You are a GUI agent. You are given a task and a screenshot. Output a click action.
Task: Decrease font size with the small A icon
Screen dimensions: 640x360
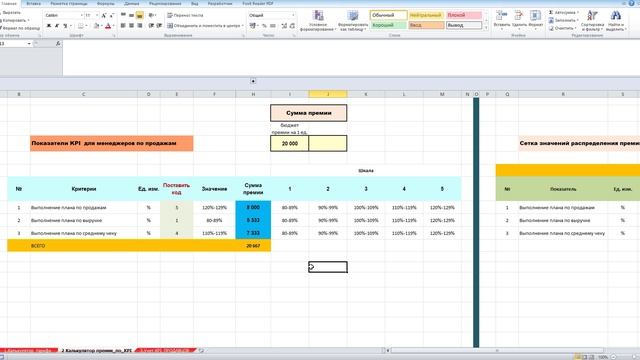pos(111,15)
